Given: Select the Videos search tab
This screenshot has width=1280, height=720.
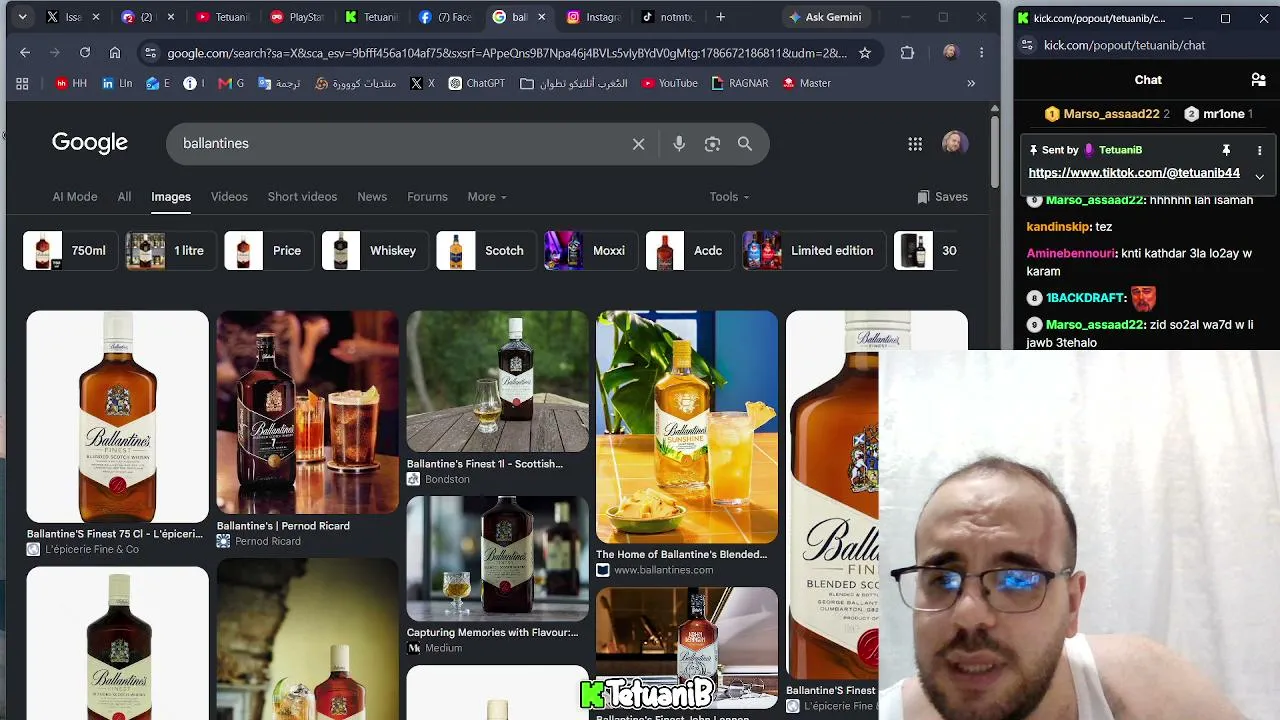Looking at the screenshot, I should click(x=229, y=197).
